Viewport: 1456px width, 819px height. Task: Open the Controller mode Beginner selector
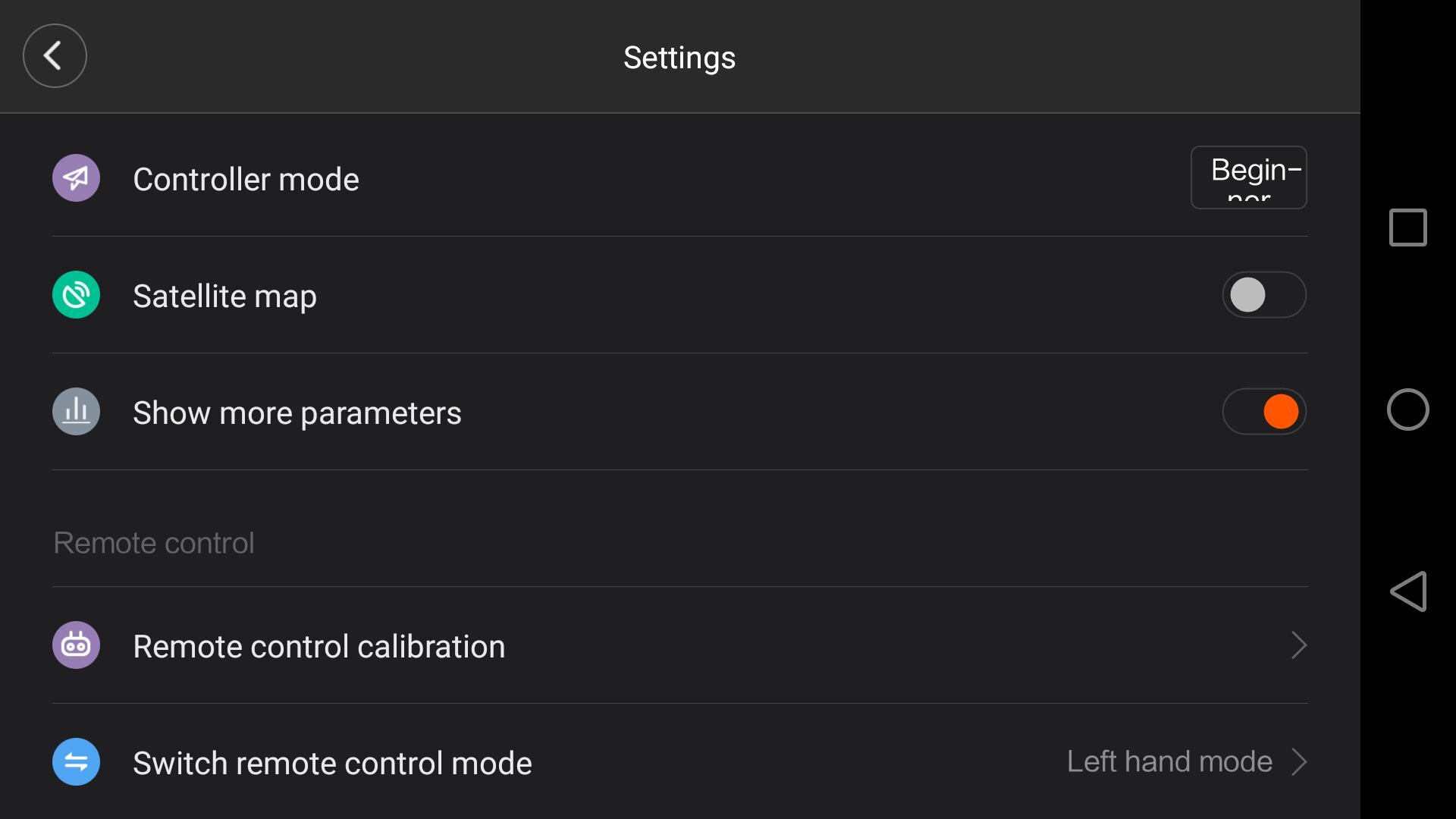tap(1248, 177)
